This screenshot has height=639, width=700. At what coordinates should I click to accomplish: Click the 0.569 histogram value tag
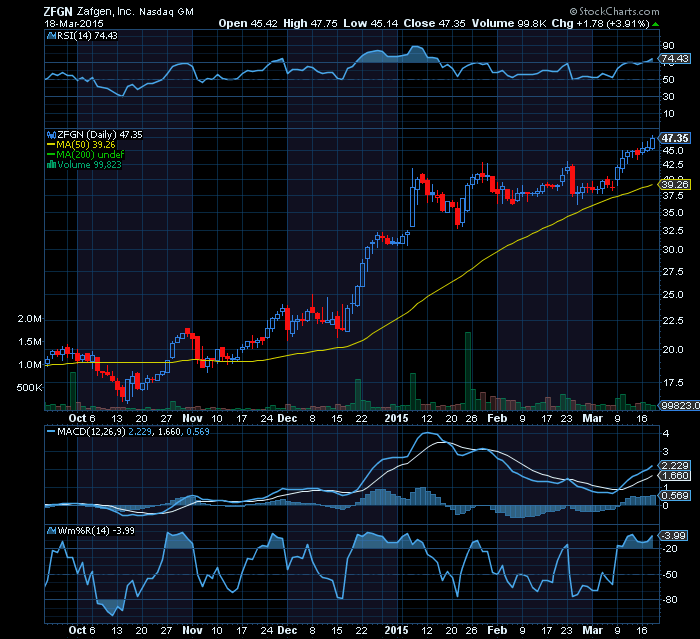tap(675, 496)
